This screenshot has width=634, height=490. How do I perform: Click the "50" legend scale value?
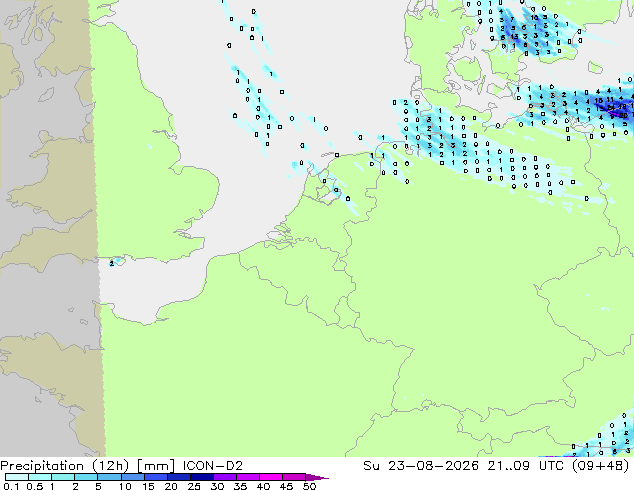pyautogui.click(x=309, y=486)
